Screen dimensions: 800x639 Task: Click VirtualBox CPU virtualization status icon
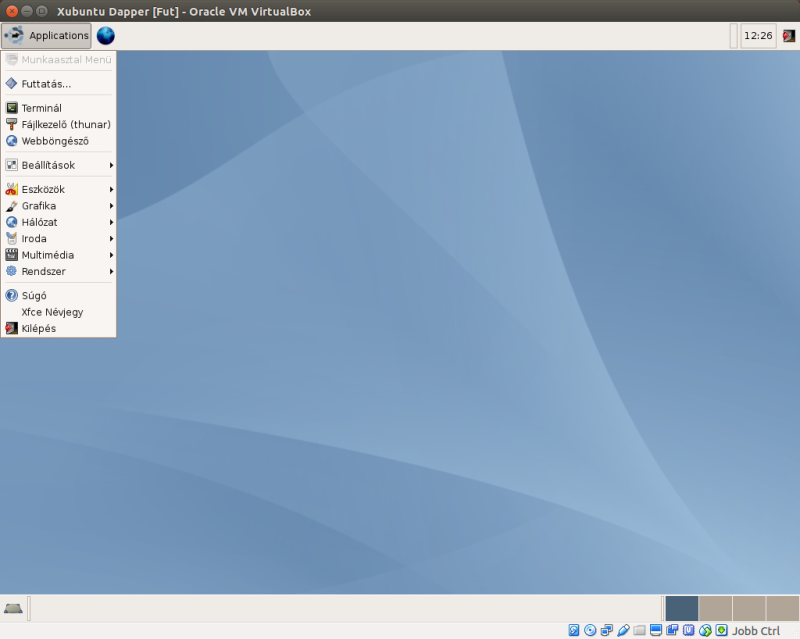[x=688, y=630]
